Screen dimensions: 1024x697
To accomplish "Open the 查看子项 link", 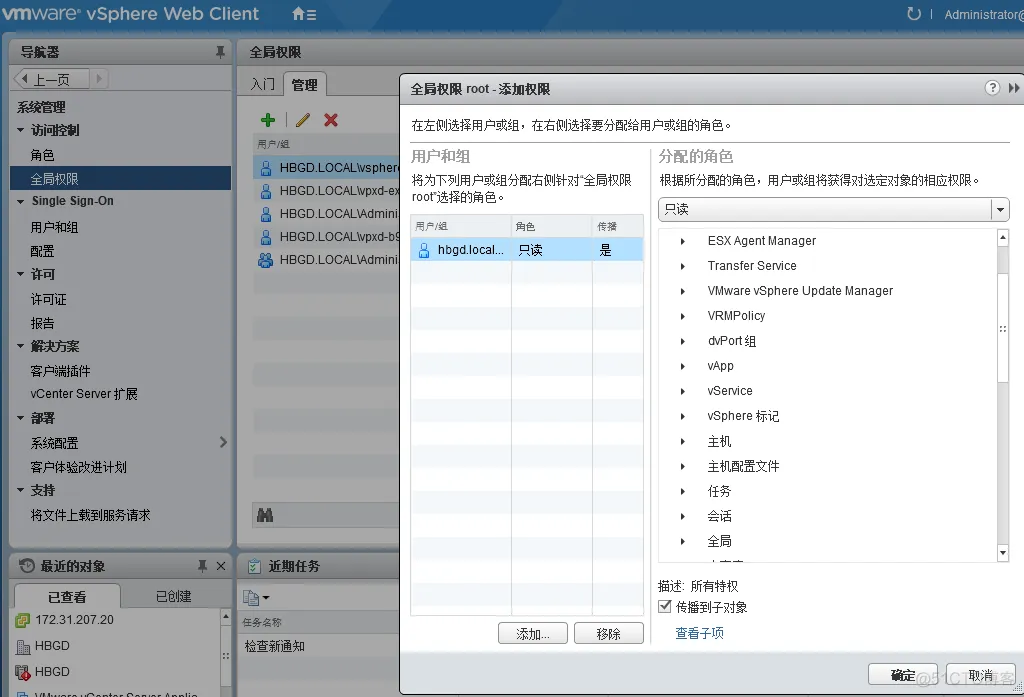I will click(699, 633).
